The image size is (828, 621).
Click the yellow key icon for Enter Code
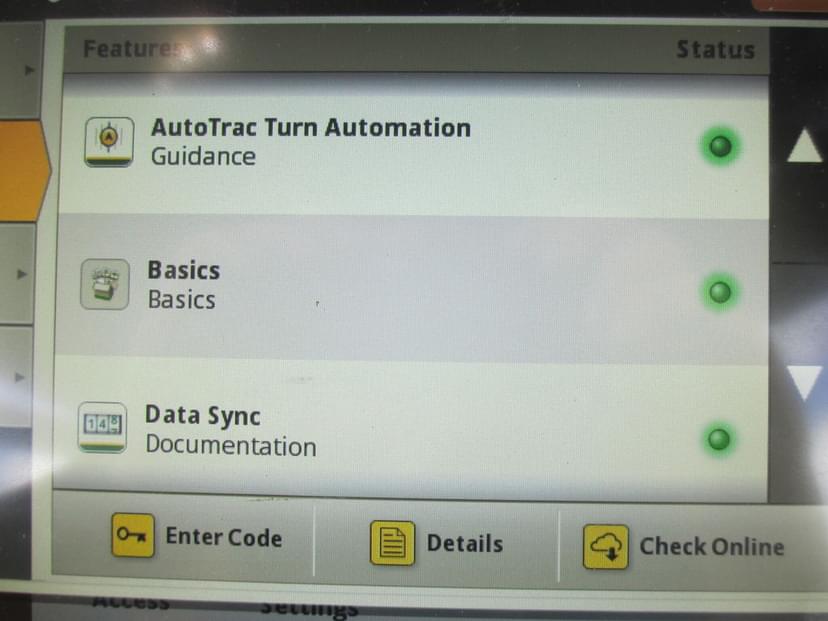pos(133,535)
